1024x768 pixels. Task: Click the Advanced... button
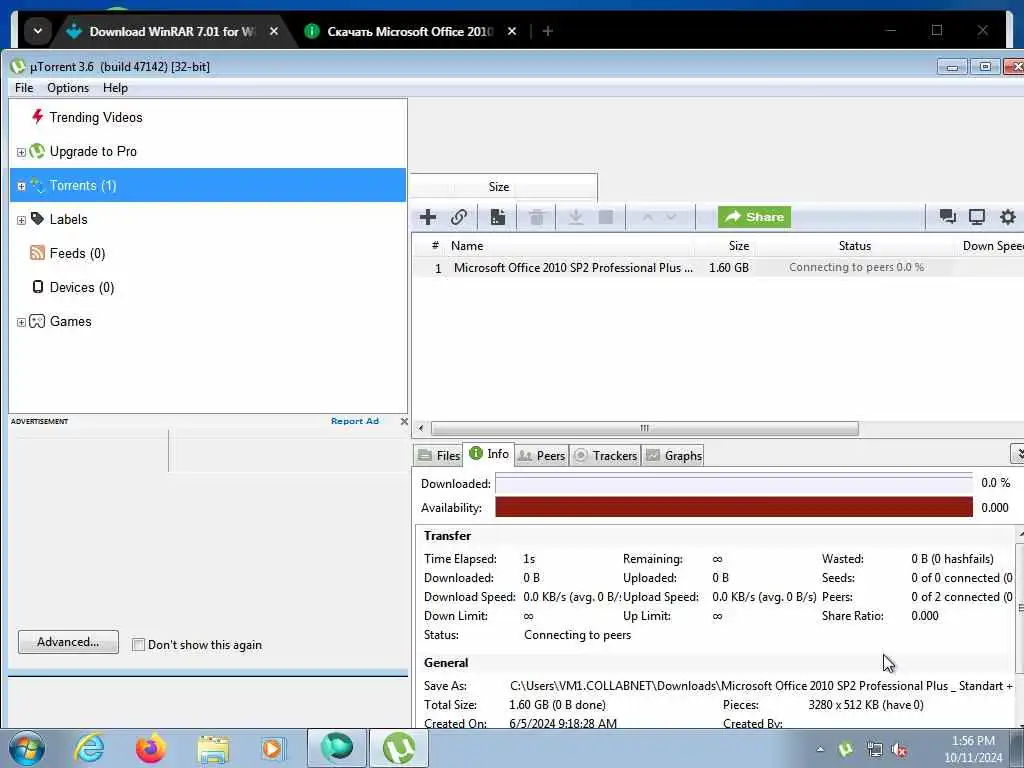click(x=68, y=642)
